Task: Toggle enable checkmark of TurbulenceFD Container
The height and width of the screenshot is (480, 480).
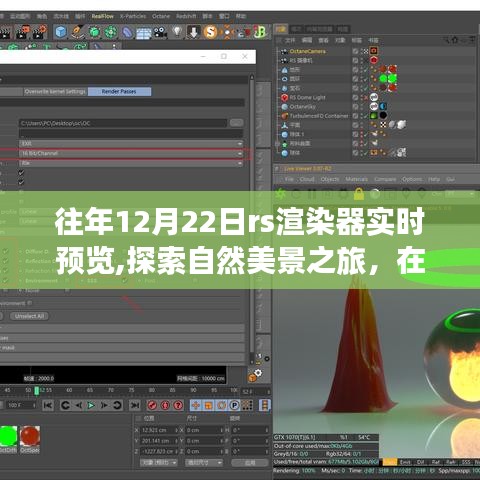Action: tap(366, 116)
